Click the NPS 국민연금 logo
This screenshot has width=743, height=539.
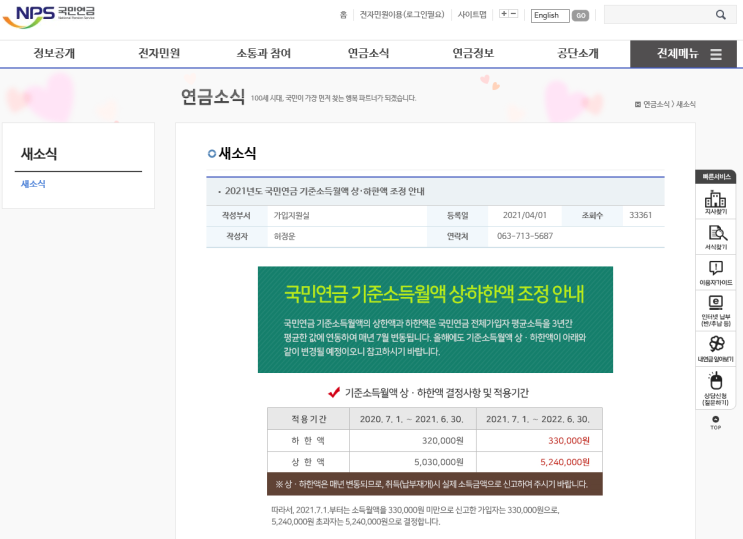49,17
